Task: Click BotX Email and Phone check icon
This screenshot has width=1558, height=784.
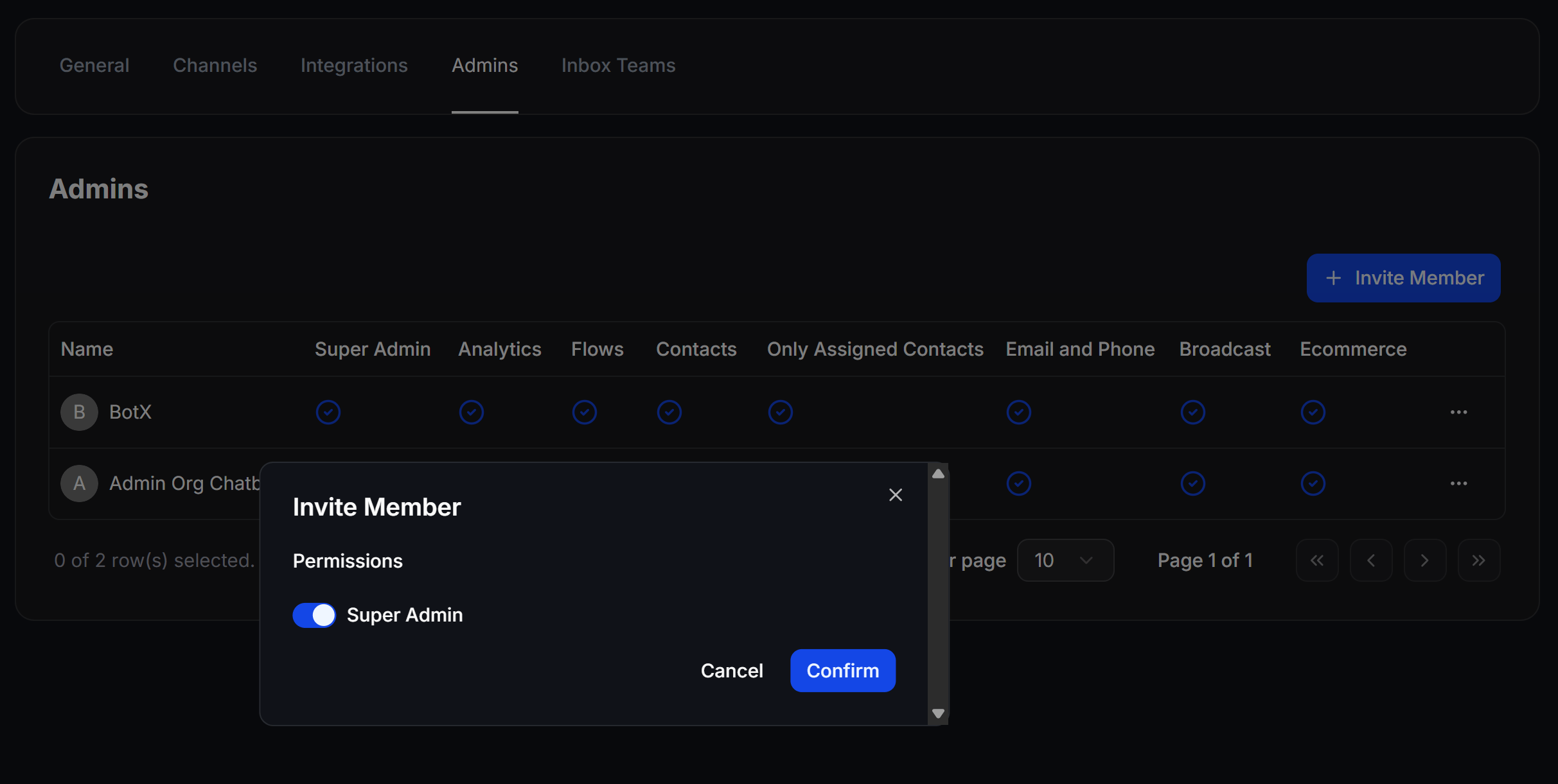Action: (x=1018, y=412)
